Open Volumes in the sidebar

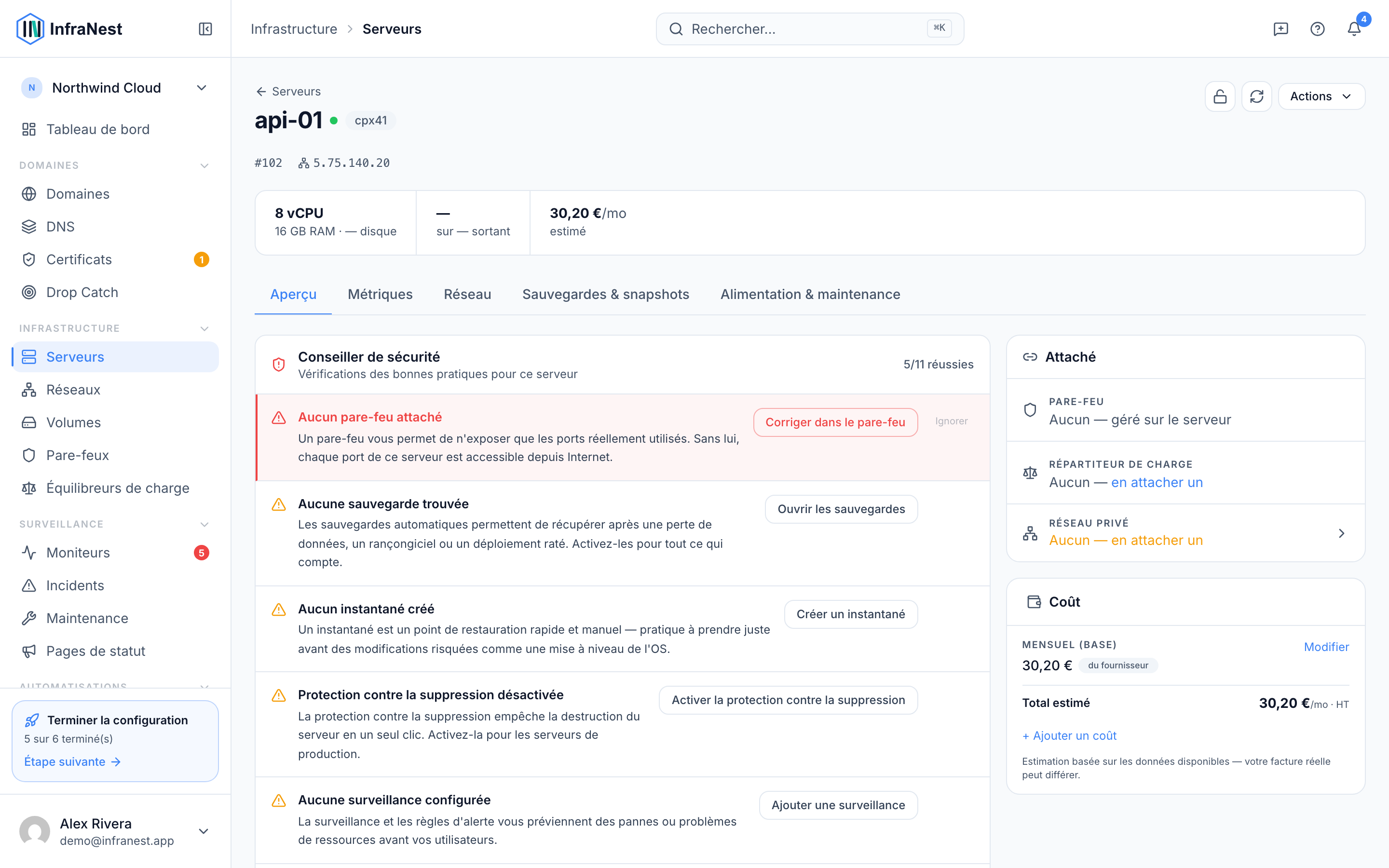click(115, 422)
